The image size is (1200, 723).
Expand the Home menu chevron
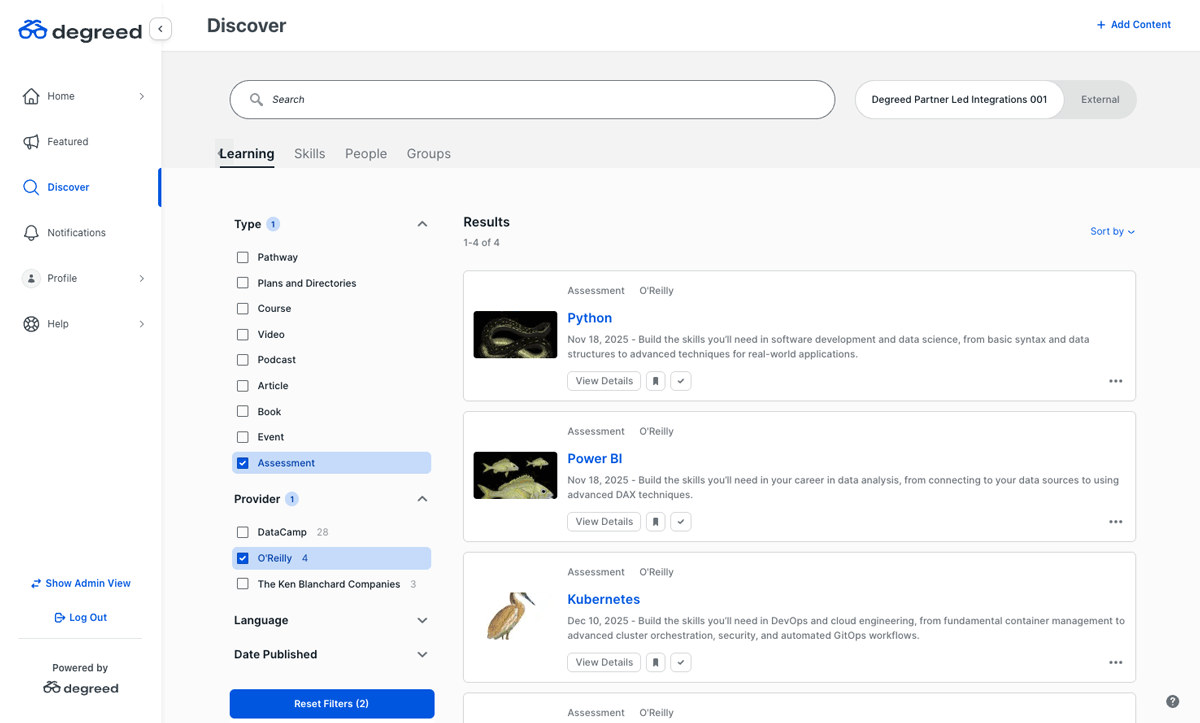point(141,97)
